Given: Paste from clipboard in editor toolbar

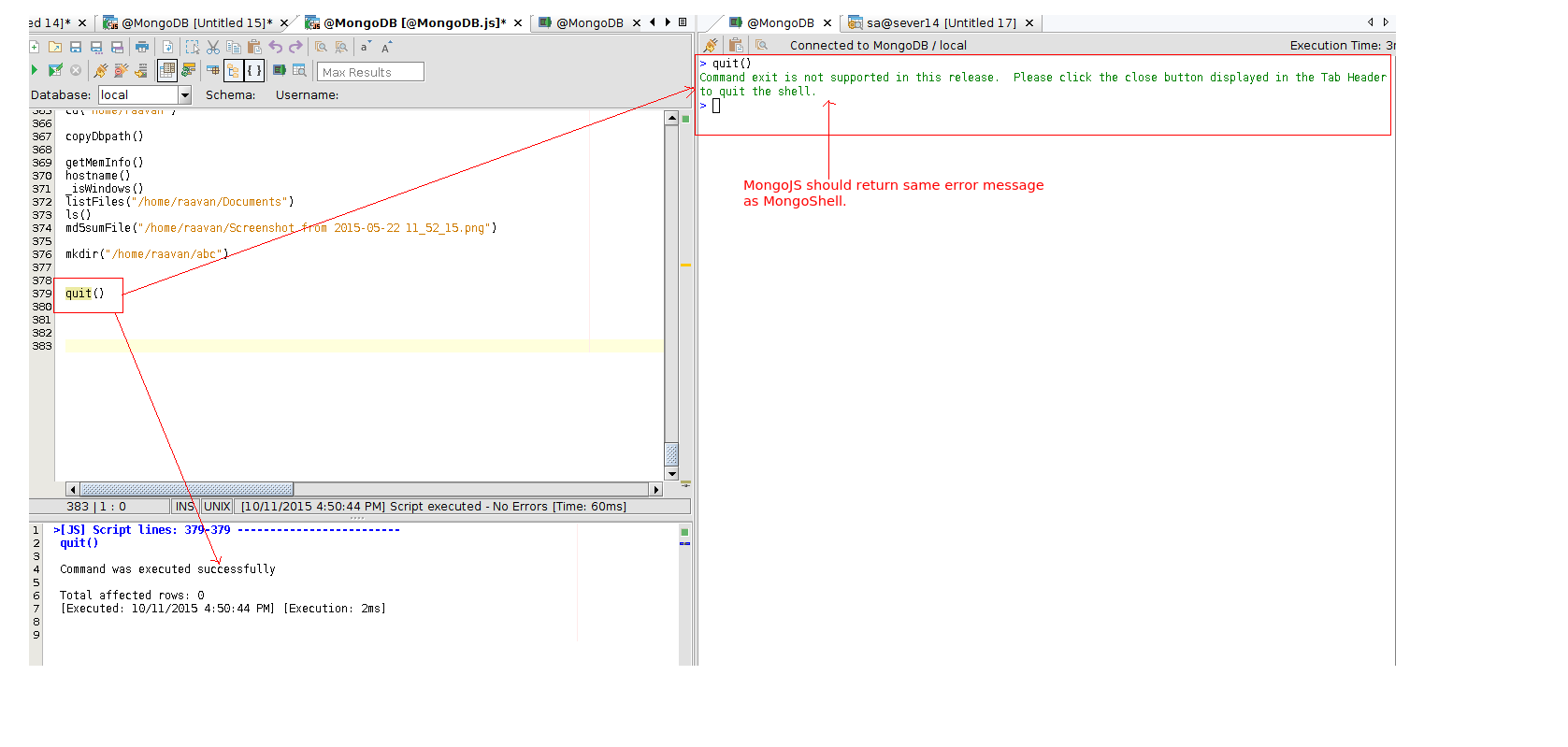Looking at the screenshot, I should tap(254, 47).
